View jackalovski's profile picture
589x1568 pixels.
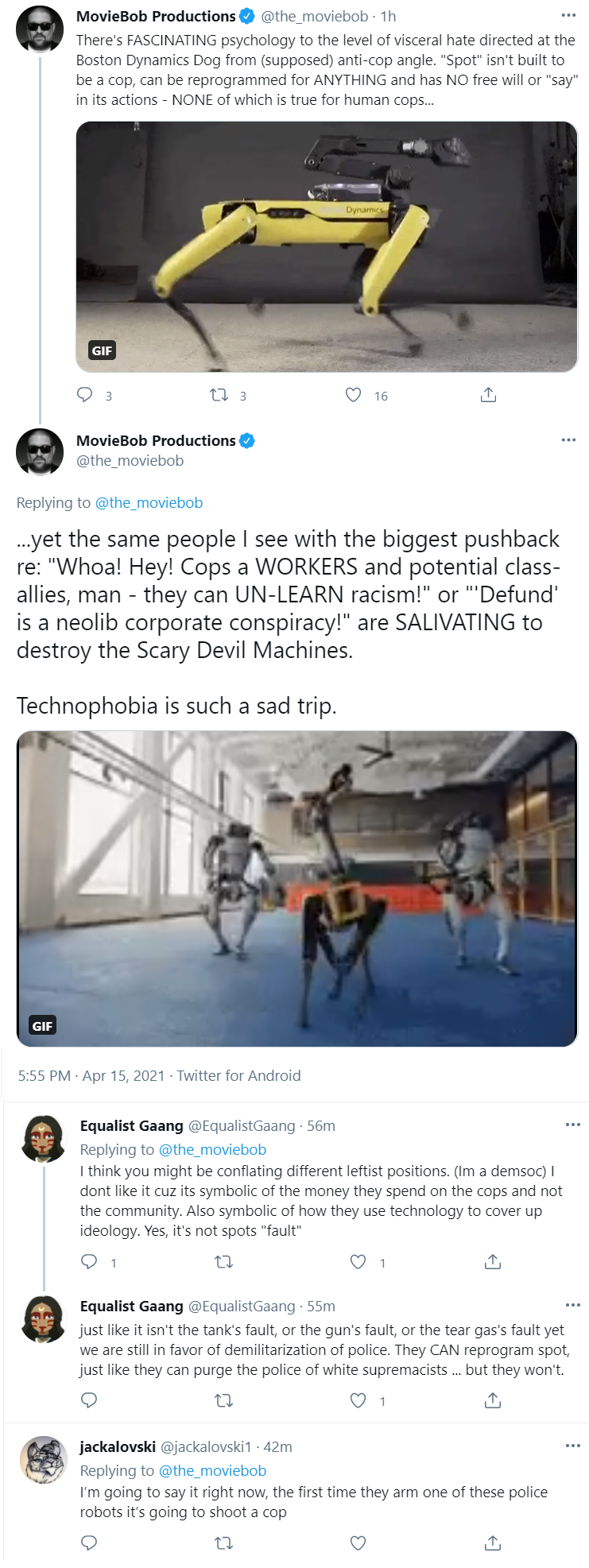pyautogui.click(x=44, y=1460)
